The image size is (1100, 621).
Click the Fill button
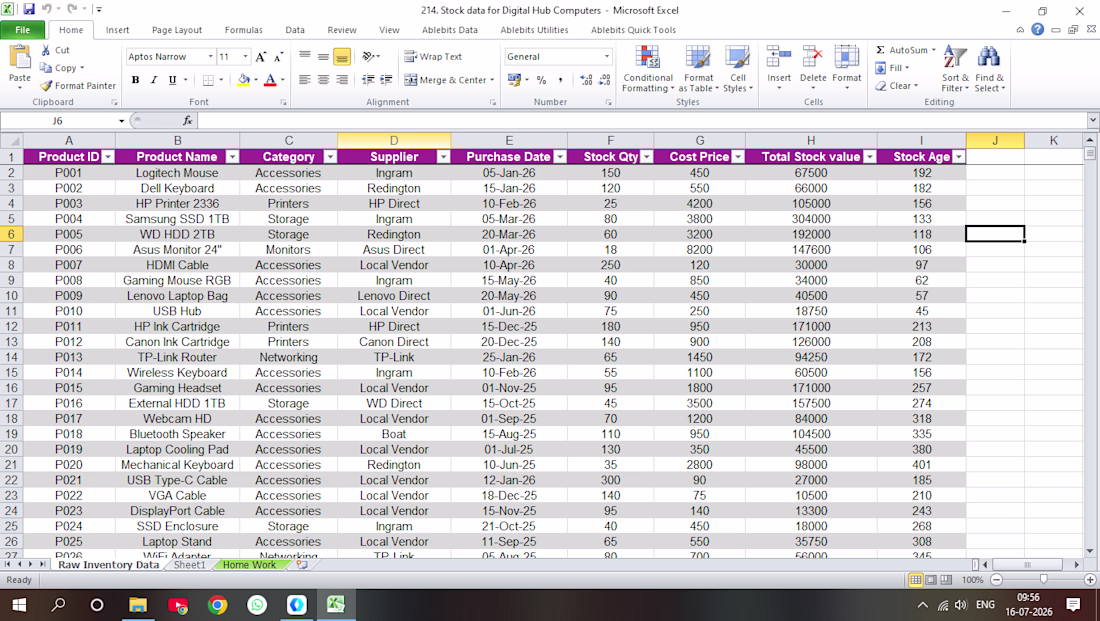point(892,68)
